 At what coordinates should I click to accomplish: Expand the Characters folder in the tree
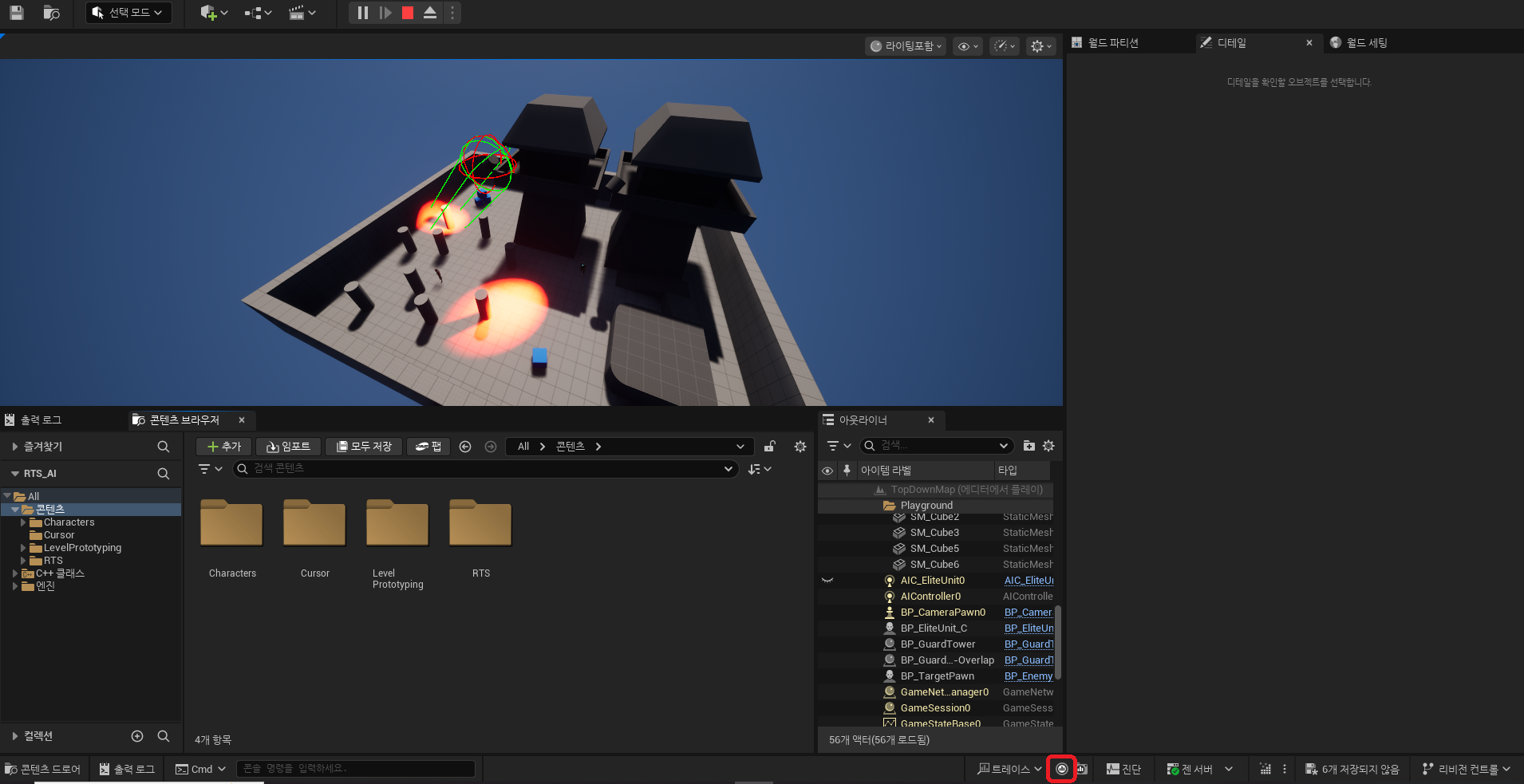tap(23, 522)
